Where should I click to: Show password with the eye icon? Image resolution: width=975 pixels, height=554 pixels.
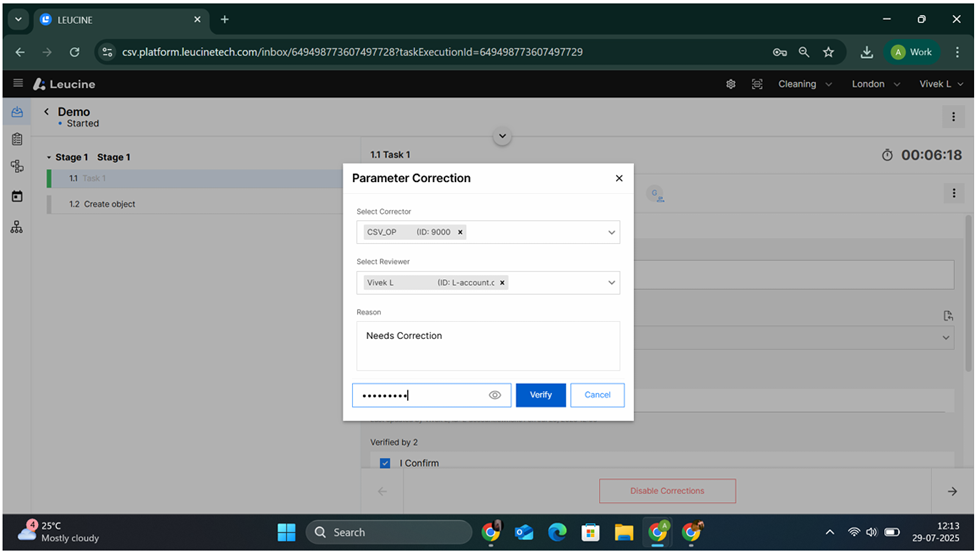[x=495, y=395]
